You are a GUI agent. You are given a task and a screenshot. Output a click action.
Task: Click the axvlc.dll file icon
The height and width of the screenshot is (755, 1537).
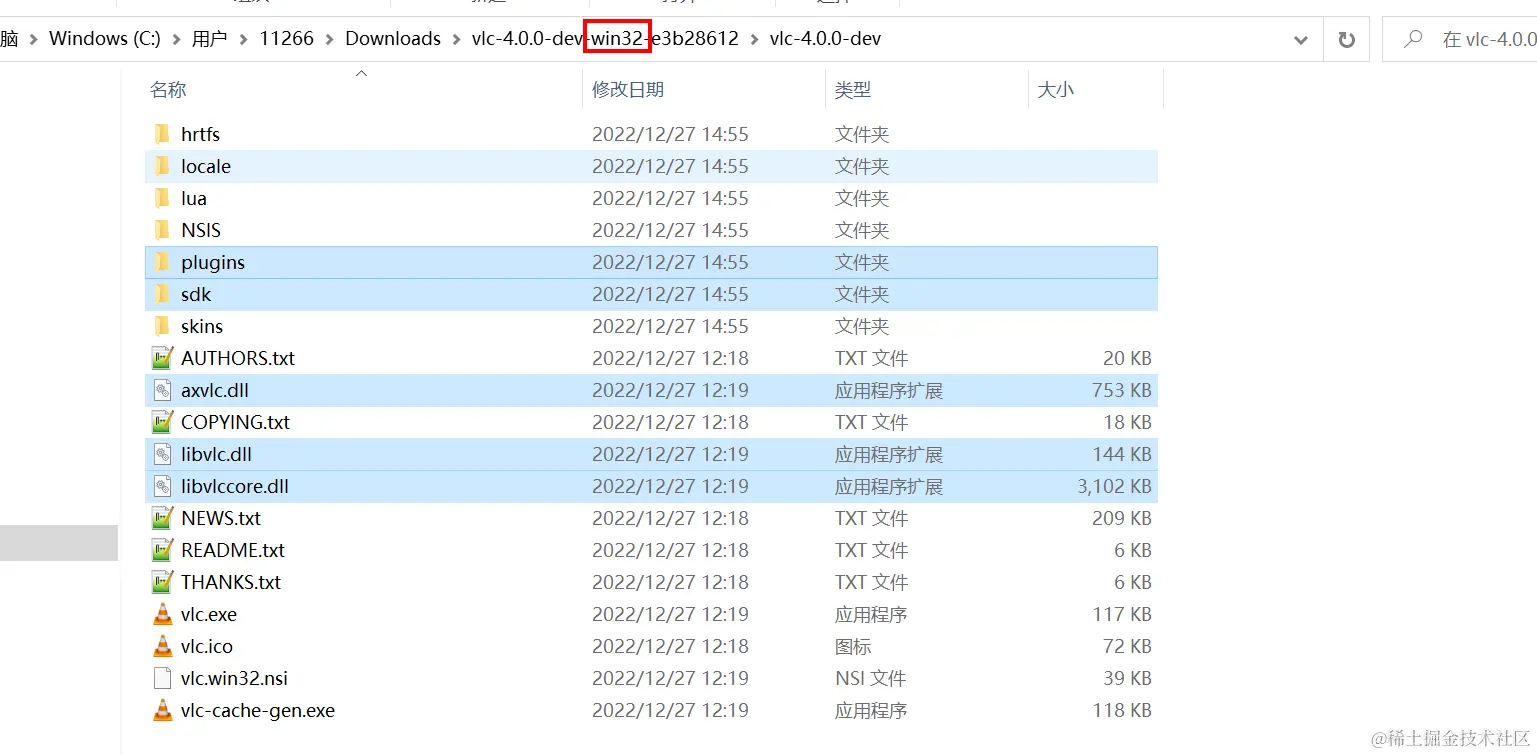[x=162, y=390]
